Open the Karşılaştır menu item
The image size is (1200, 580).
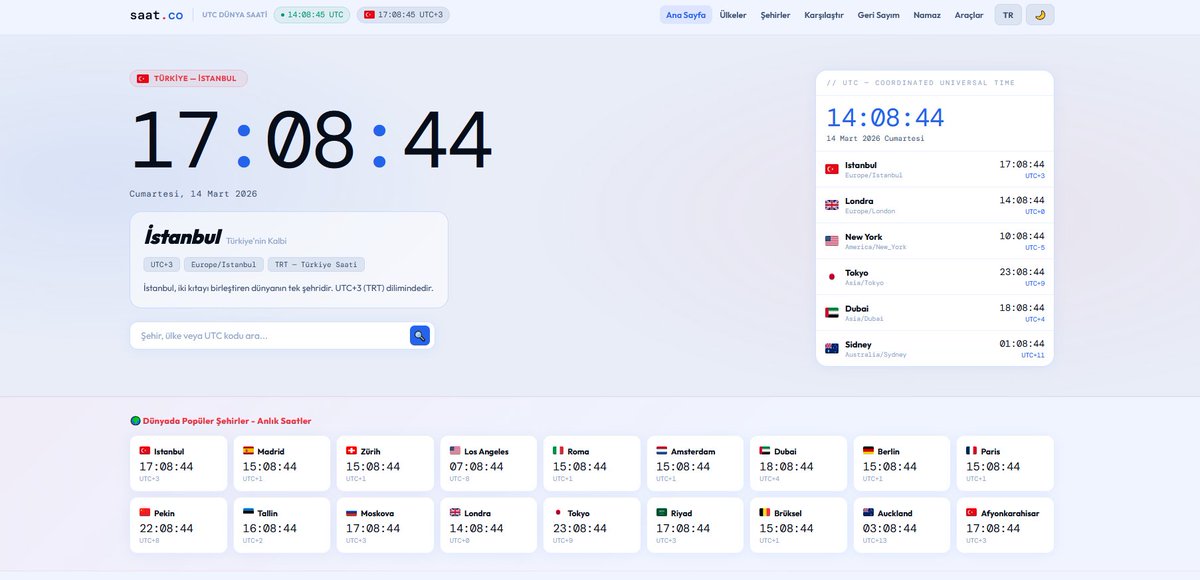[x=825, y=15]
